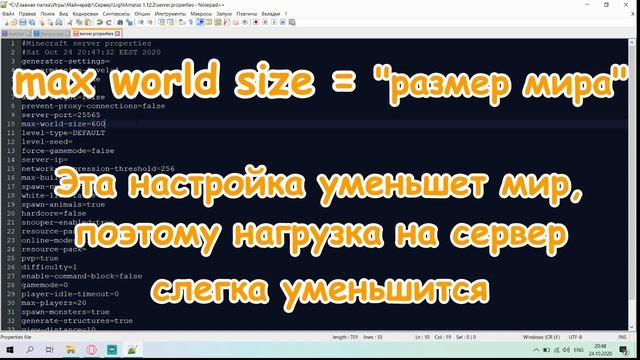
Task: Click Run macro multiple times icon
Action: coord(283,22)
